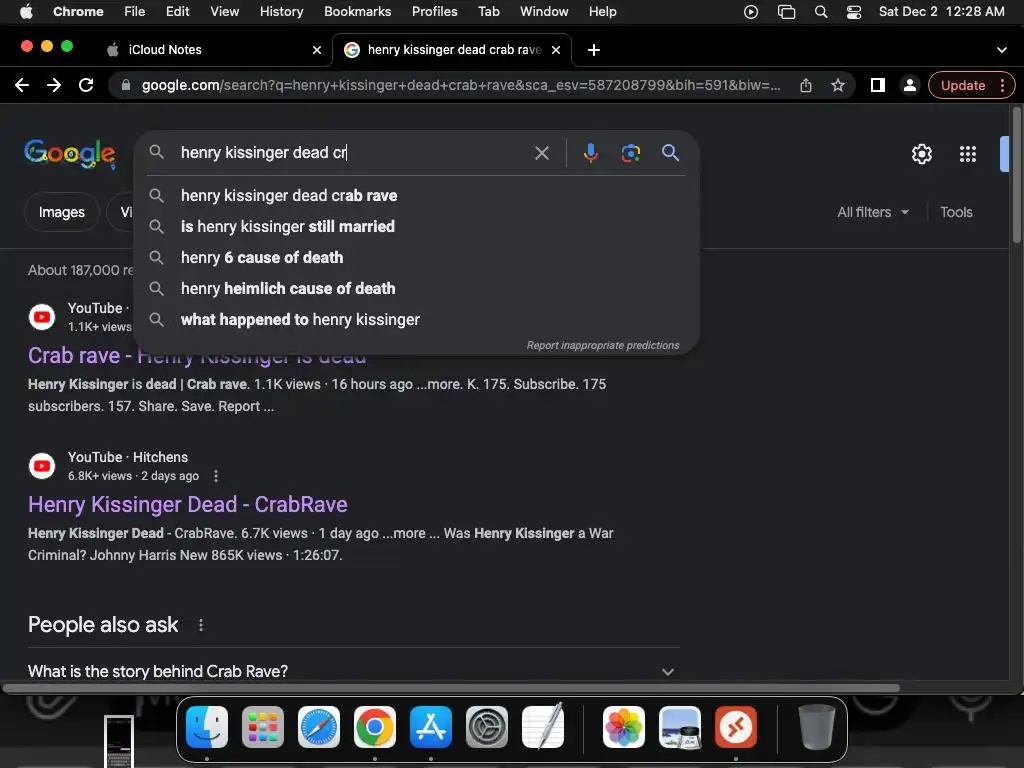Open the Profiles menu
The height and width of the screenshot is (768, 1024).
pyautogui.click(x=434, y=11)
